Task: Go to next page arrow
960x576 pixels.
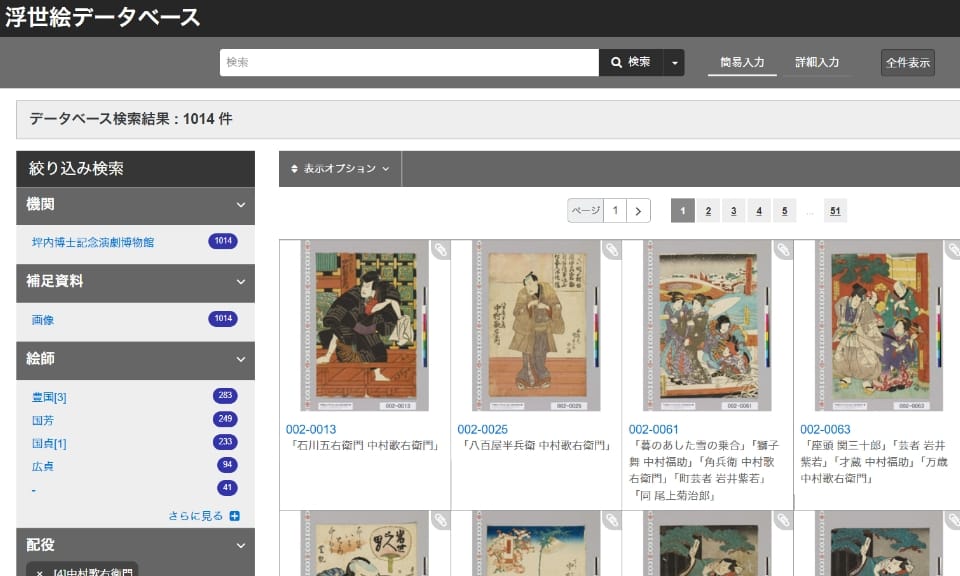Action: [638, 211]
